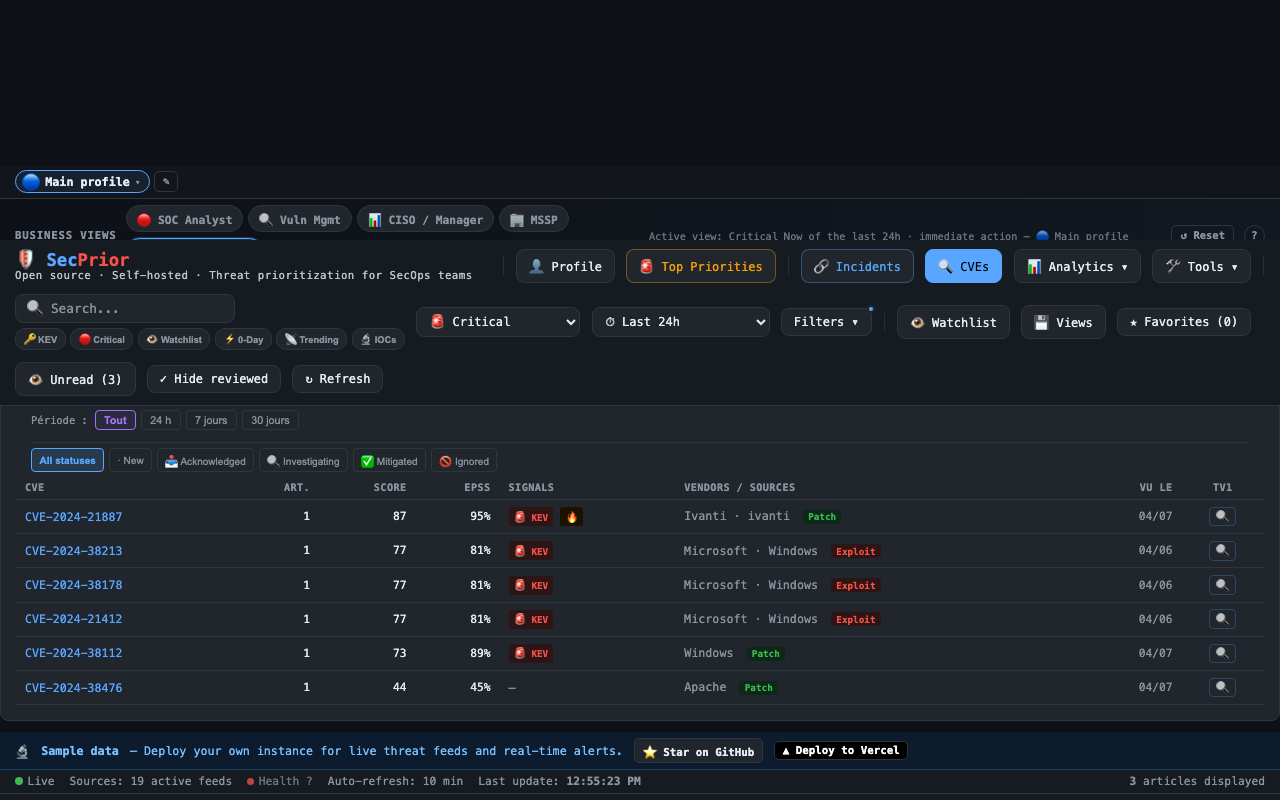
Task: Click the fire signal icon on CVE-2024-21887
Action: click(571, 516)
